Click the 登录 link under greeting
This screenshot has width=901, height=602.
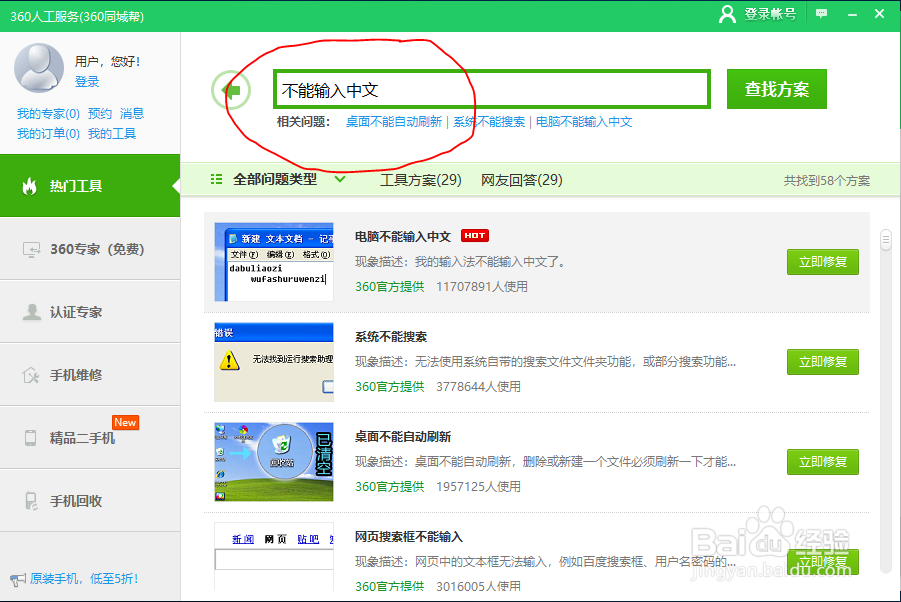(87, 82)
